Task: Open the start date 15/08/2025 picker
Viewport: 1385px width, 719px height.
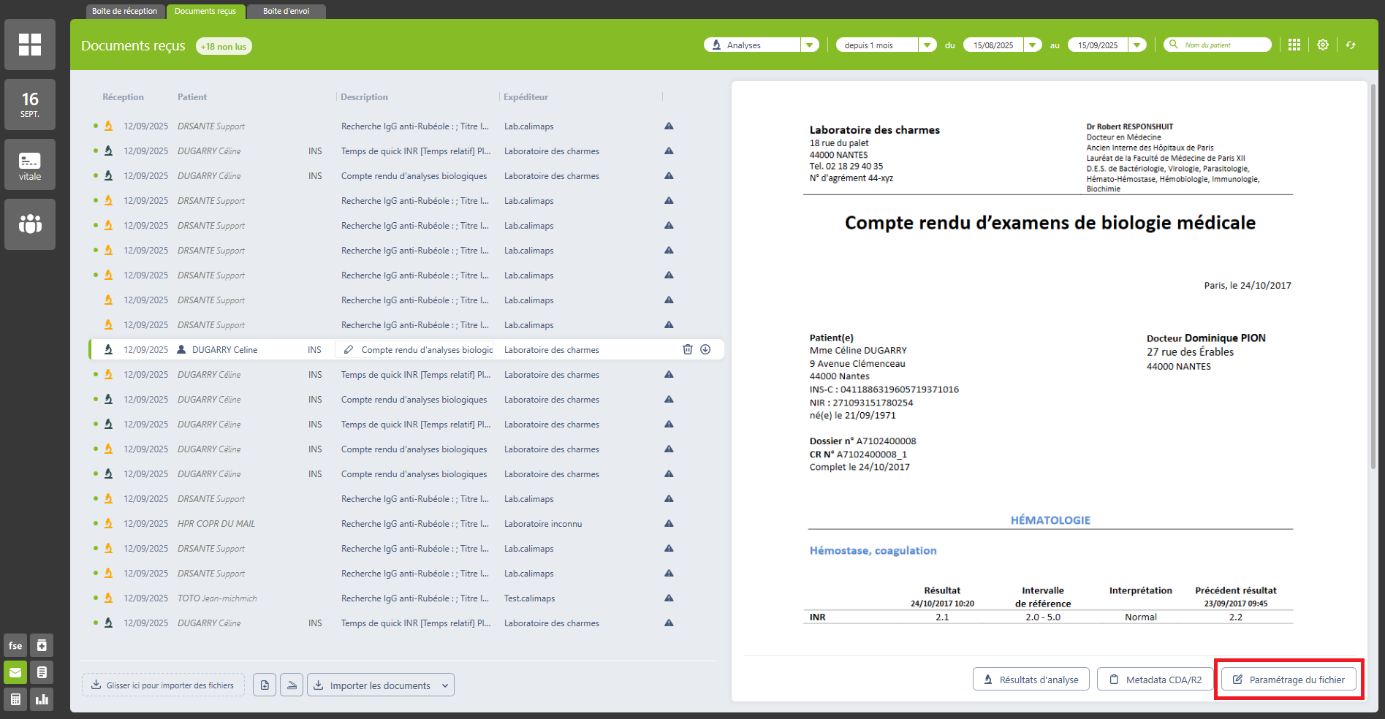Action: point(1031,45)
